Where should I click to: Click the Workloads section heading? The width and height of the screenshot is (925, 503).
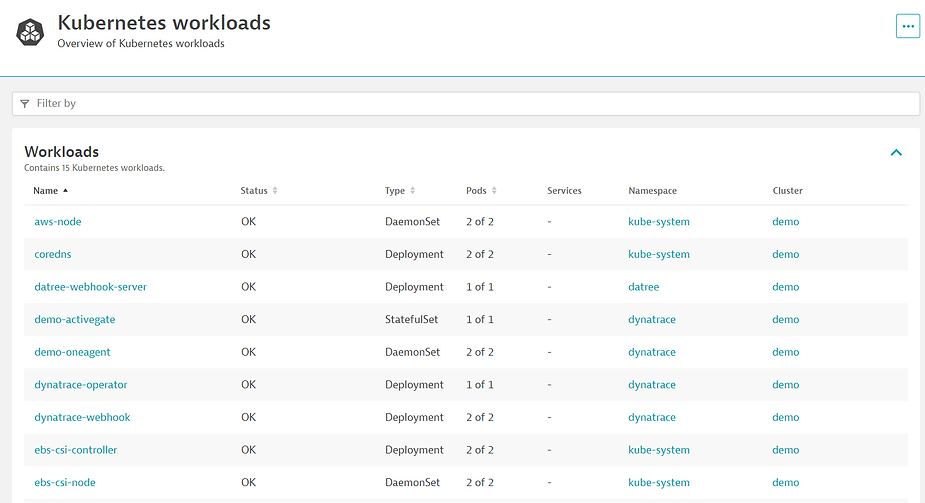tap(61, 152)
